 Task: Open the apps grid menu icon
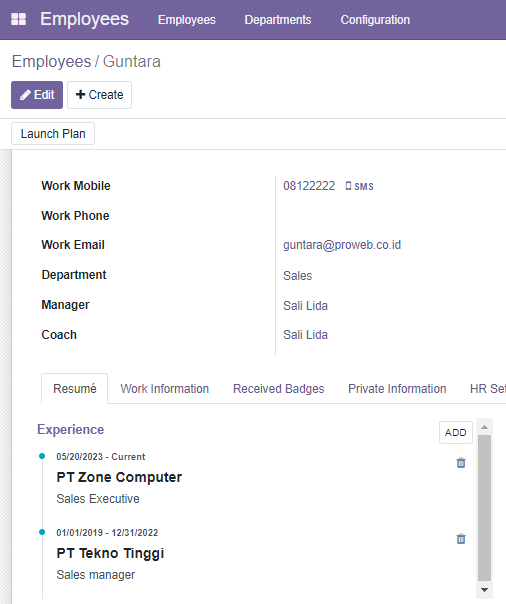click(18, 19)
